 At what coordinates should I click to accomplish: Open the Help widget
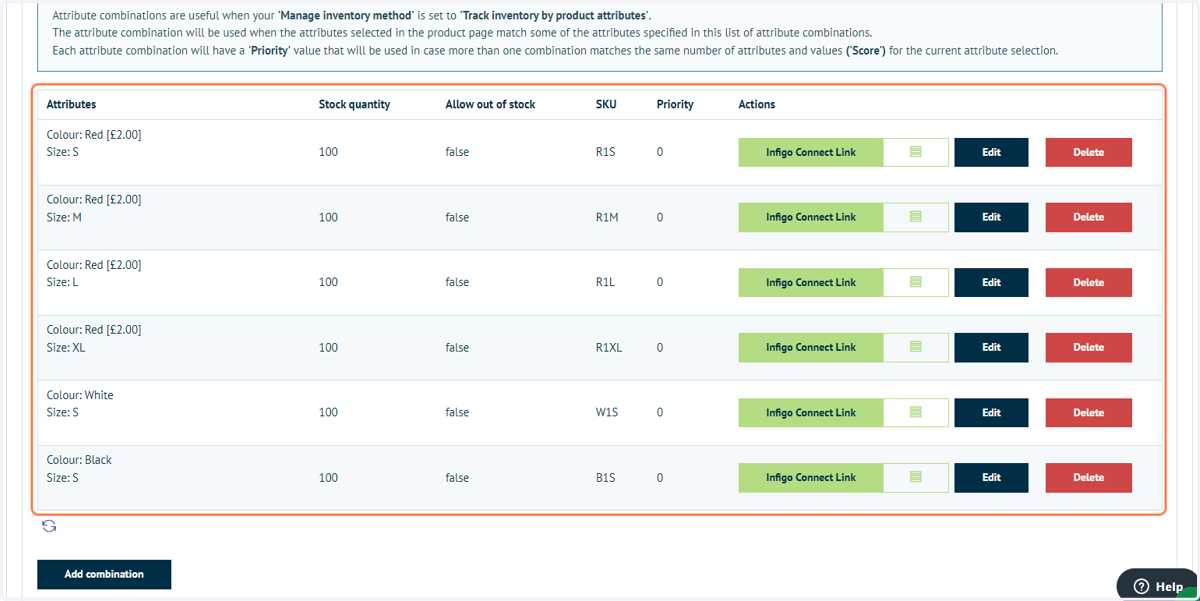tap(1157, 586)
